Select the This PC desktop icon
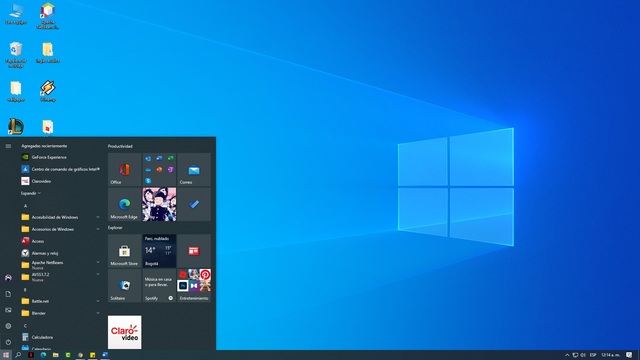This screenshot has height=360, width=640. pos(16,15)
